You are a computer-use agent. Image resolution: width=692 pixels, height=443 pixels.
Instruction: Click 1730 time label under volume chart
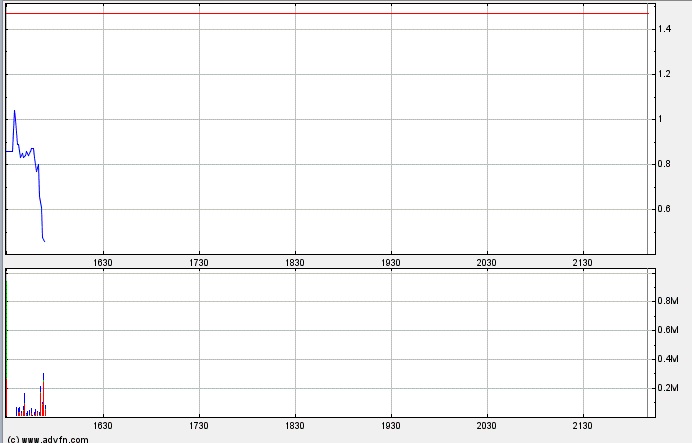(199, 425)
